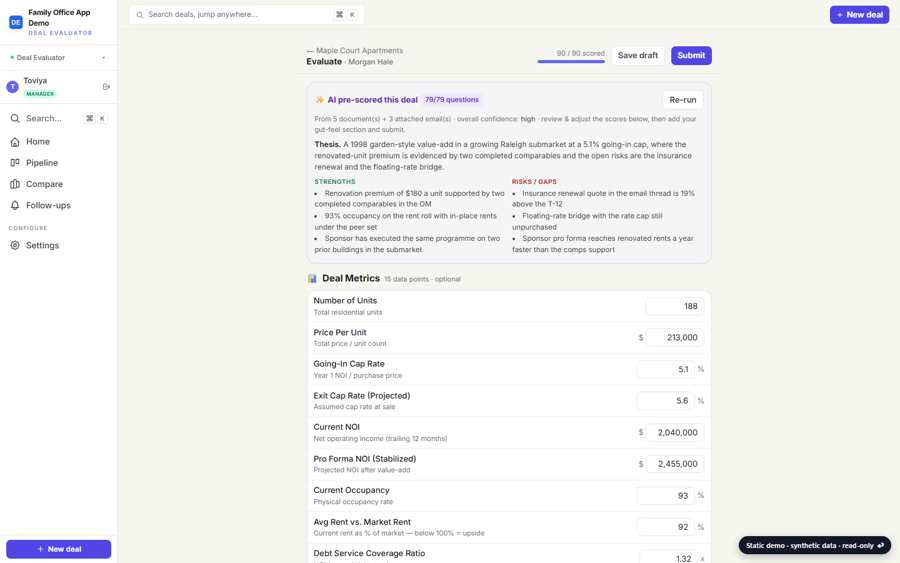
Task: Click the Deal Metrics chart icon
Action: pyautogui.click(x=312, y=278)
